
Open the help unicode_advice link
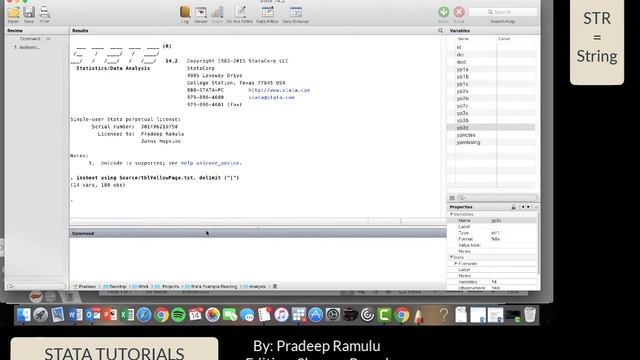(x=211, y=163)
